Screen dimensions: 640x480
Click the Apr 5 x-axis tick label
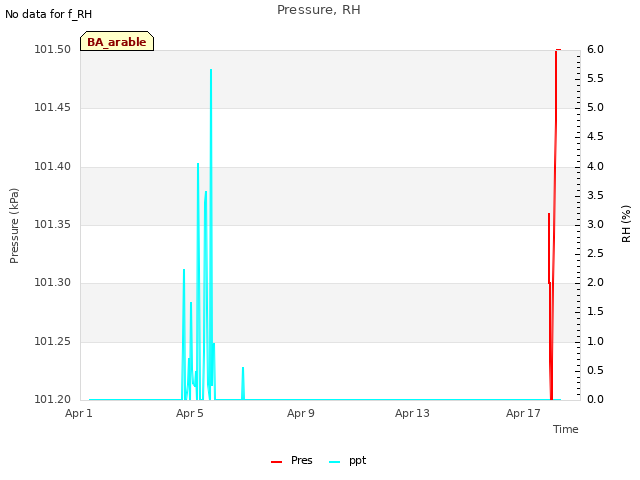[190, 413]
